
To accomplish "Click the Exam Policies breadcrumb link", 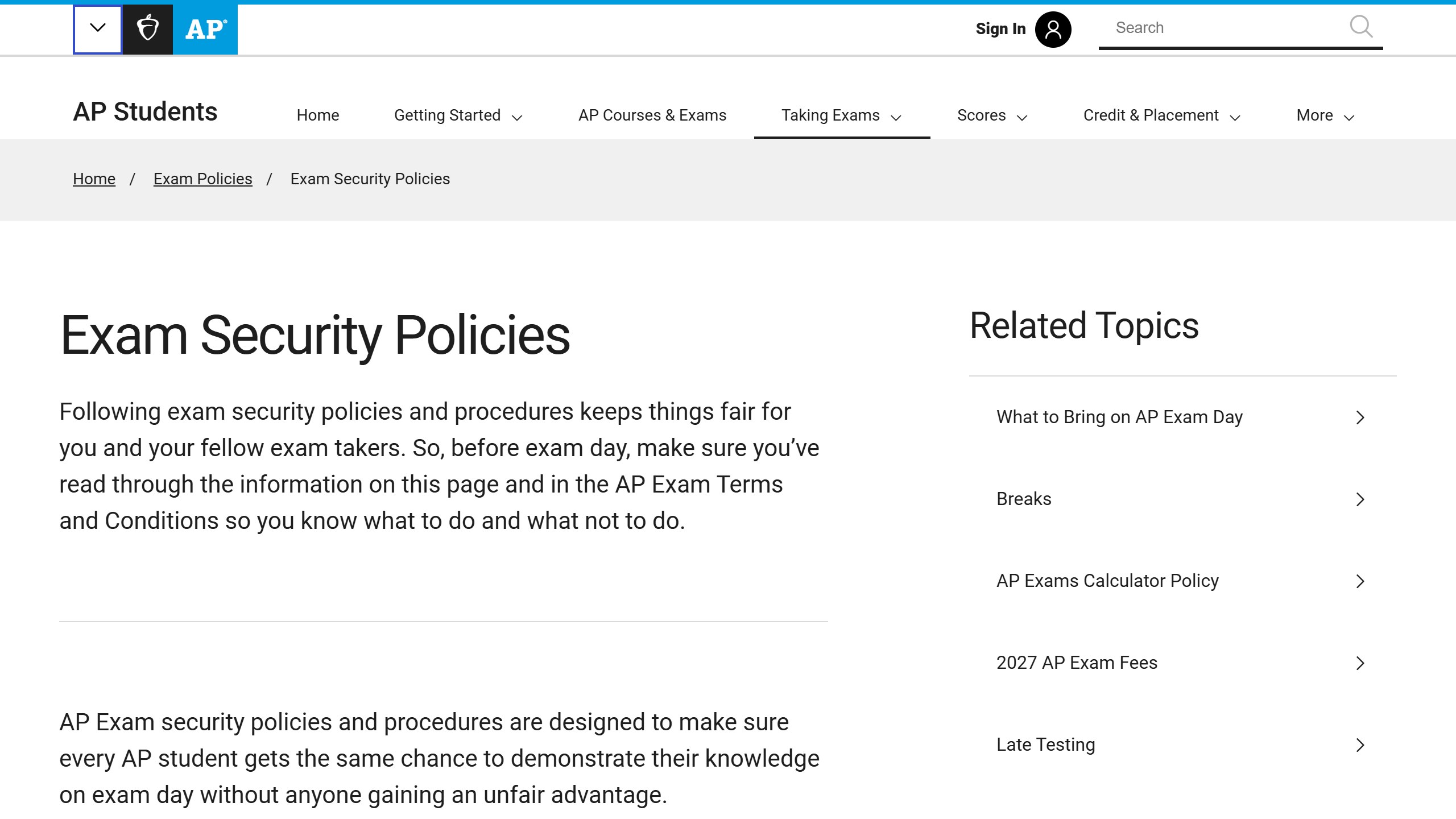I will [x=202, y=179].
